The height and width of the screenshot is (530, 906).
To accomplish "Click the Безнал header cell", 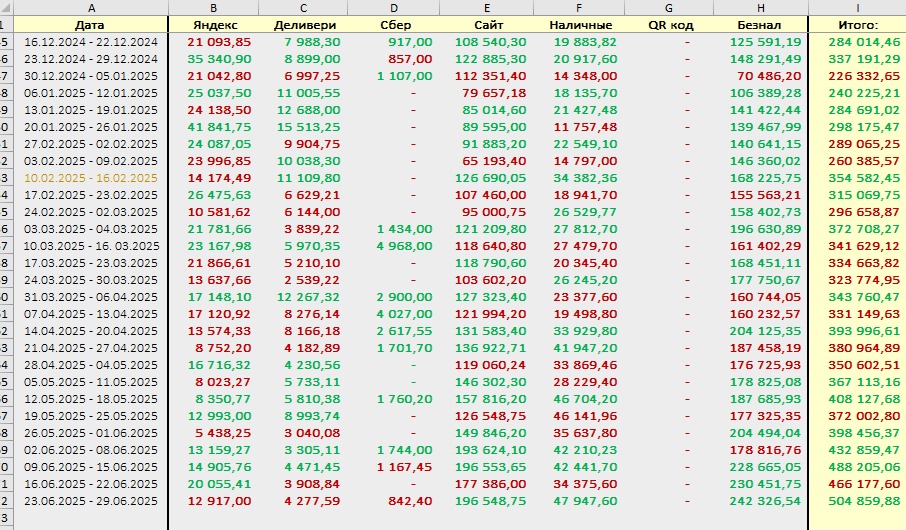I will tap(760, 25).
